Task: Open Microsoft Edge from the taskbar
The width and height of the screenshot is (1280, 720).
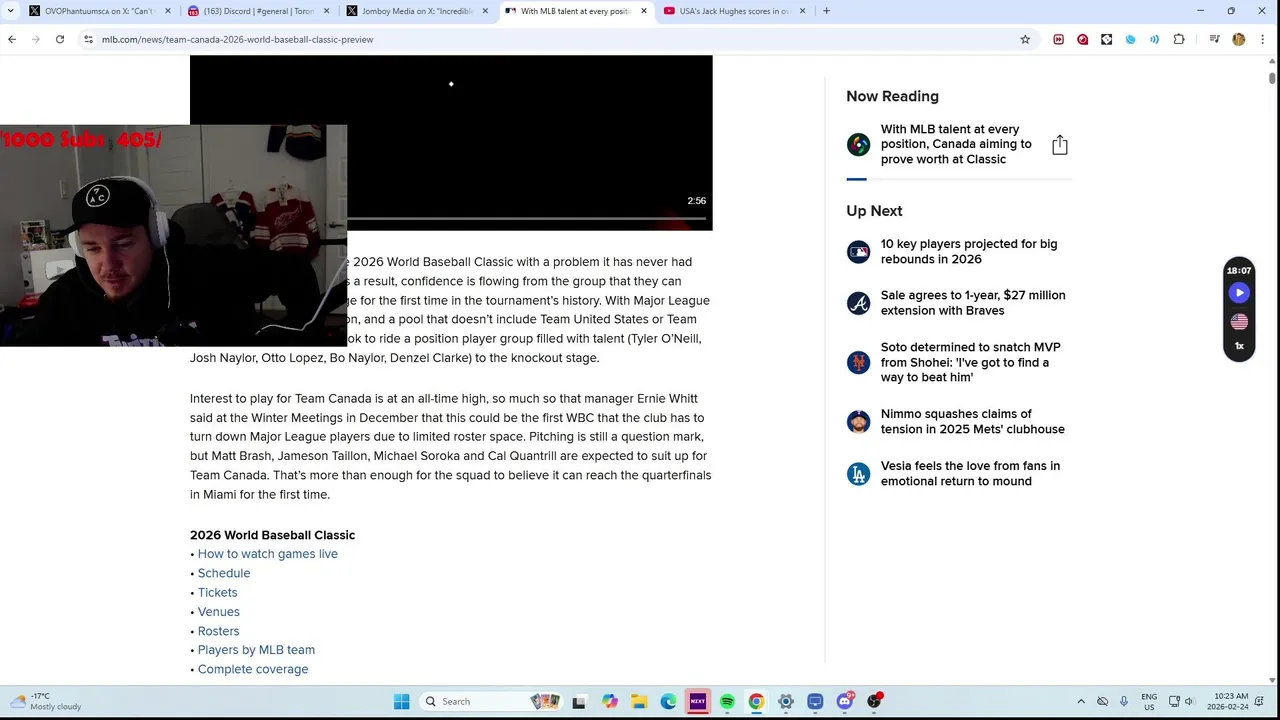Action: [668, 701]
